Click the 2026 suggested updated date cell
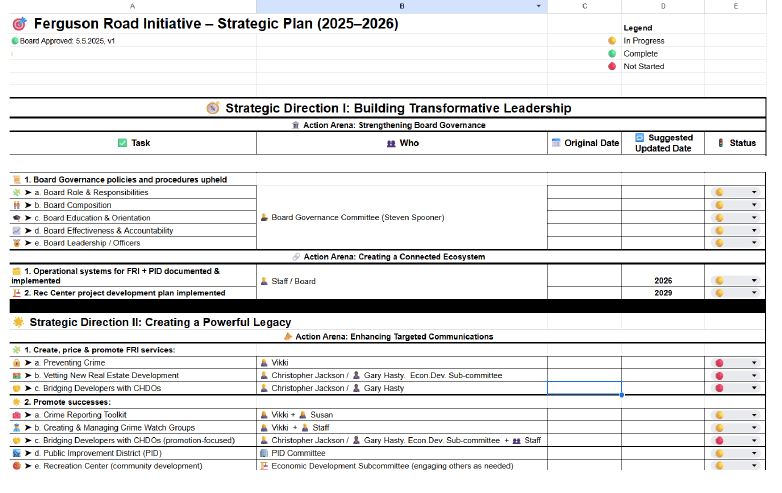The height and width of the screenshot is (493, 782). point(662,281)
